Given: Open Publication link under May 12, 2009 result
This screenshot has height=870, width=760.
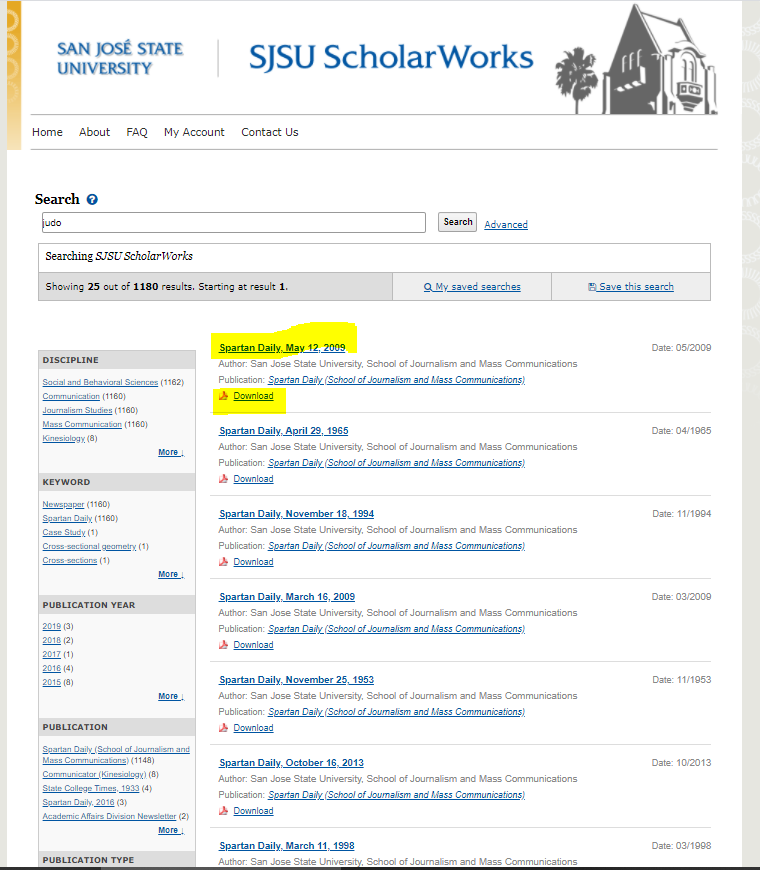Looking at the screenshot, I should pyautogui.click(x=397, y=380).
